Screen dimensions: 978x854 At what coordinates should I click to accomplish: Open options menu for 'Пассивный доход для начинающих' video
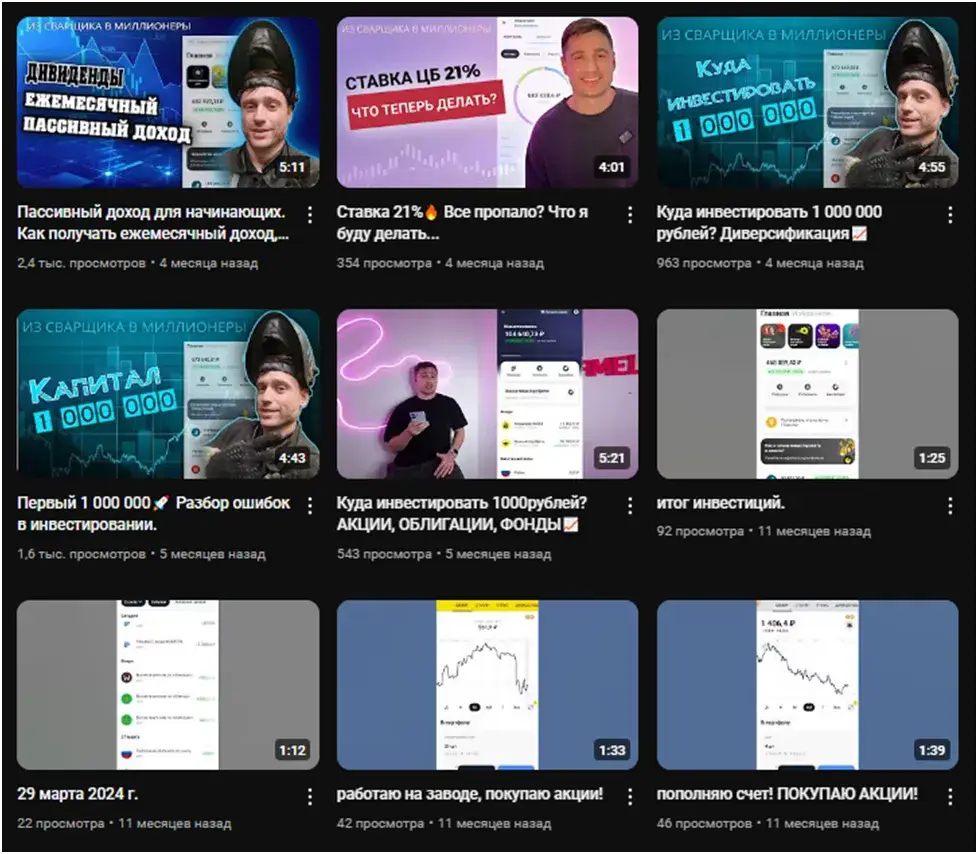[310, 215]
